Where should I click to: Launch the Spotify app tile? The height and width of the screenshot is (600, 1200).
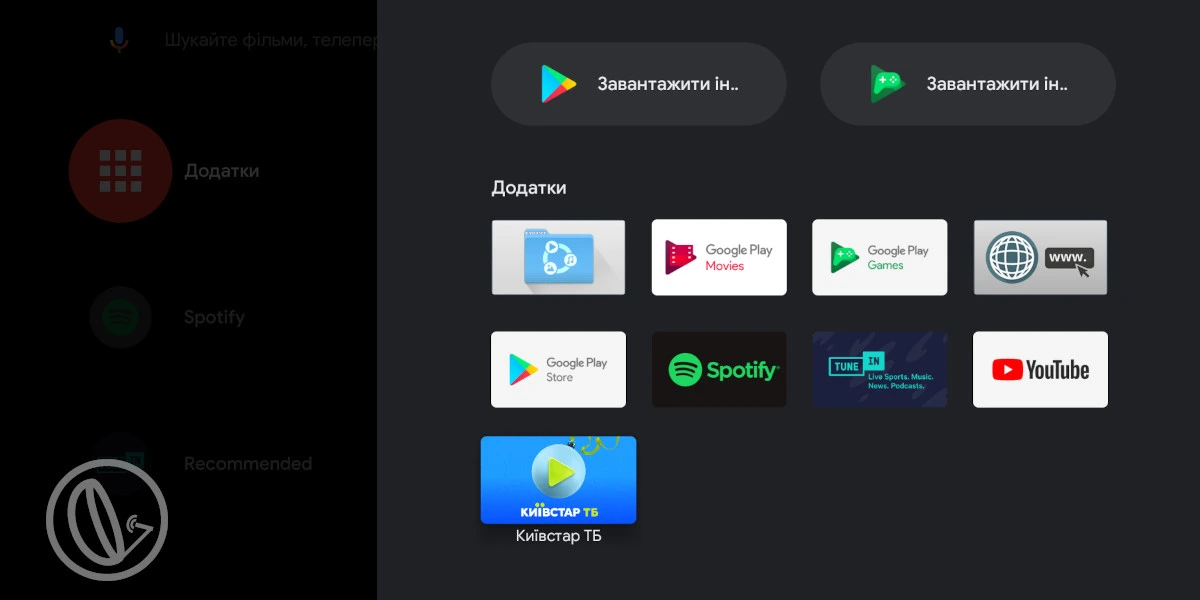point(719,370)
